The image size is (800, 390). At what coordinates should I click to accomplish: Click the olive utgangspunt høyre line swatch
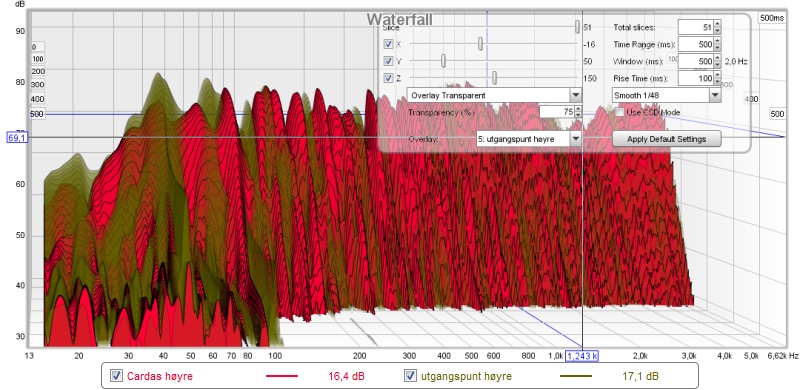(576, 376)
